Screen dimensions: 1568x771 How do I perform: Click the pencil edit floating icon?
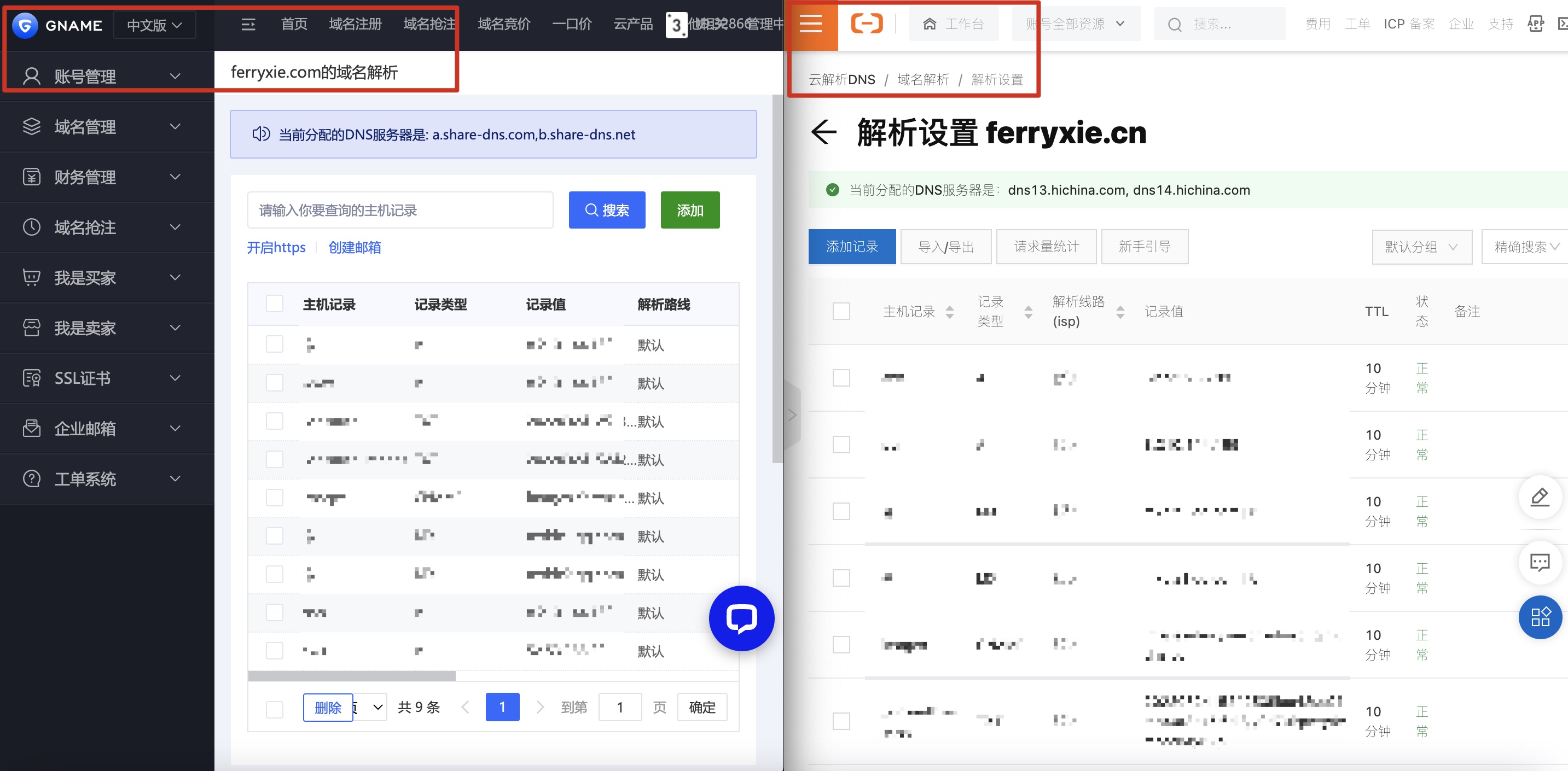1540,497
